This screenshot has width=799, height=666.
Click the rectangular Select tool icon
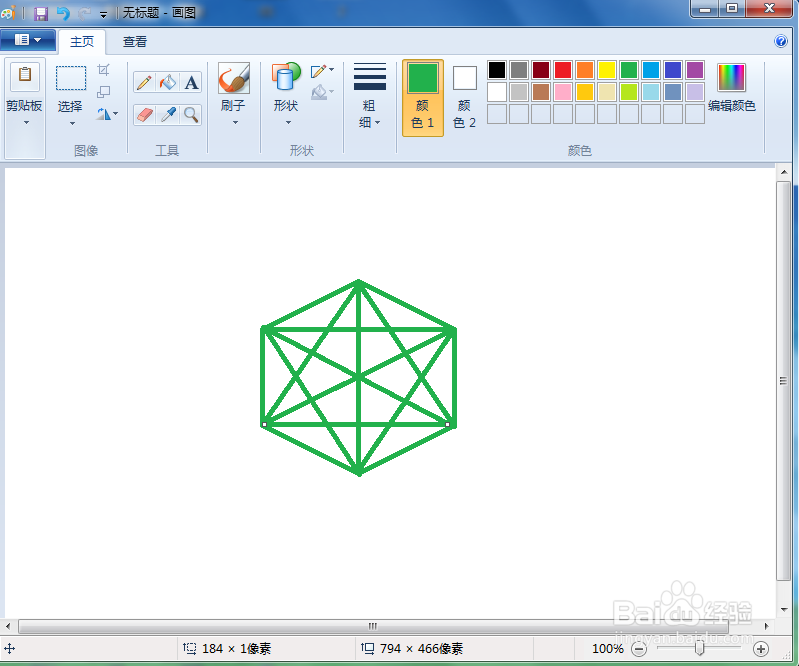[x=71, y=78]
